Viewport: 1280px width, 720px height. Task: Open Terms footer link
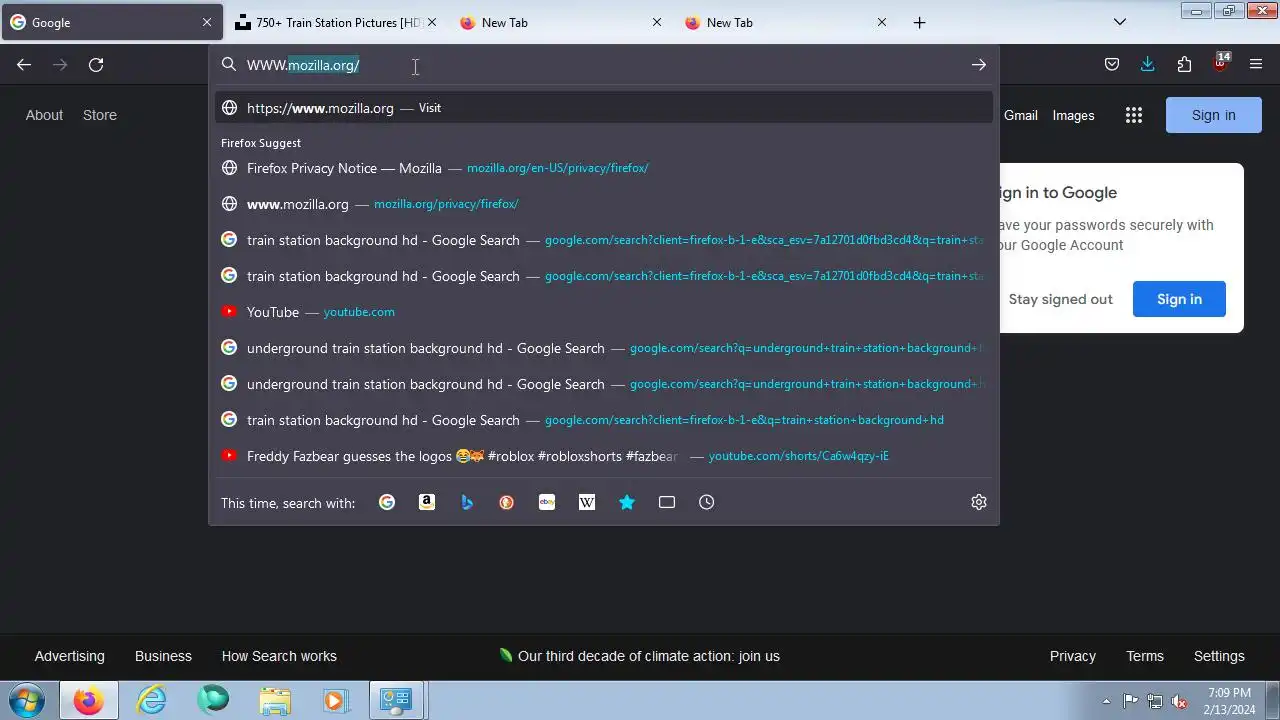pos(1145,656)
